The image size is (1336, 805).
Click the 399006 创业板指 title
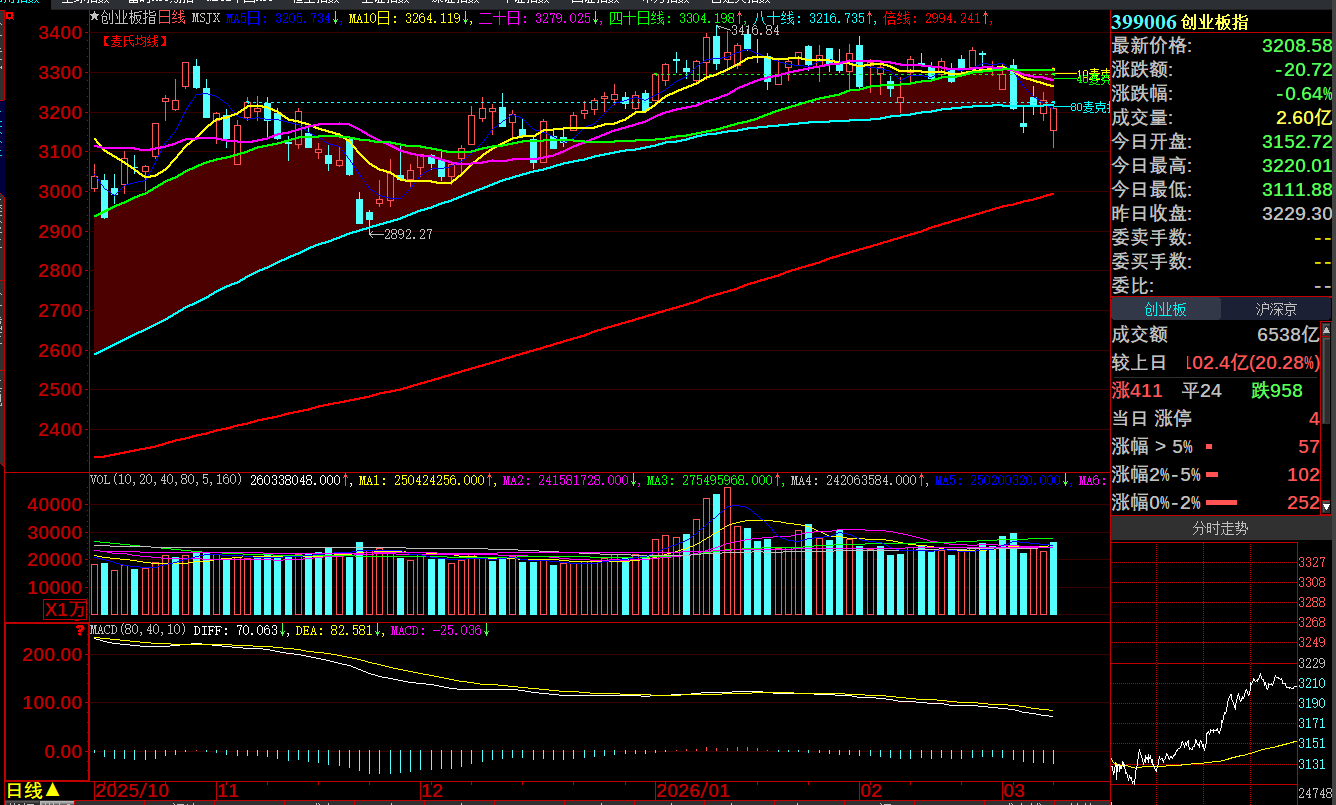point(1179,22)
